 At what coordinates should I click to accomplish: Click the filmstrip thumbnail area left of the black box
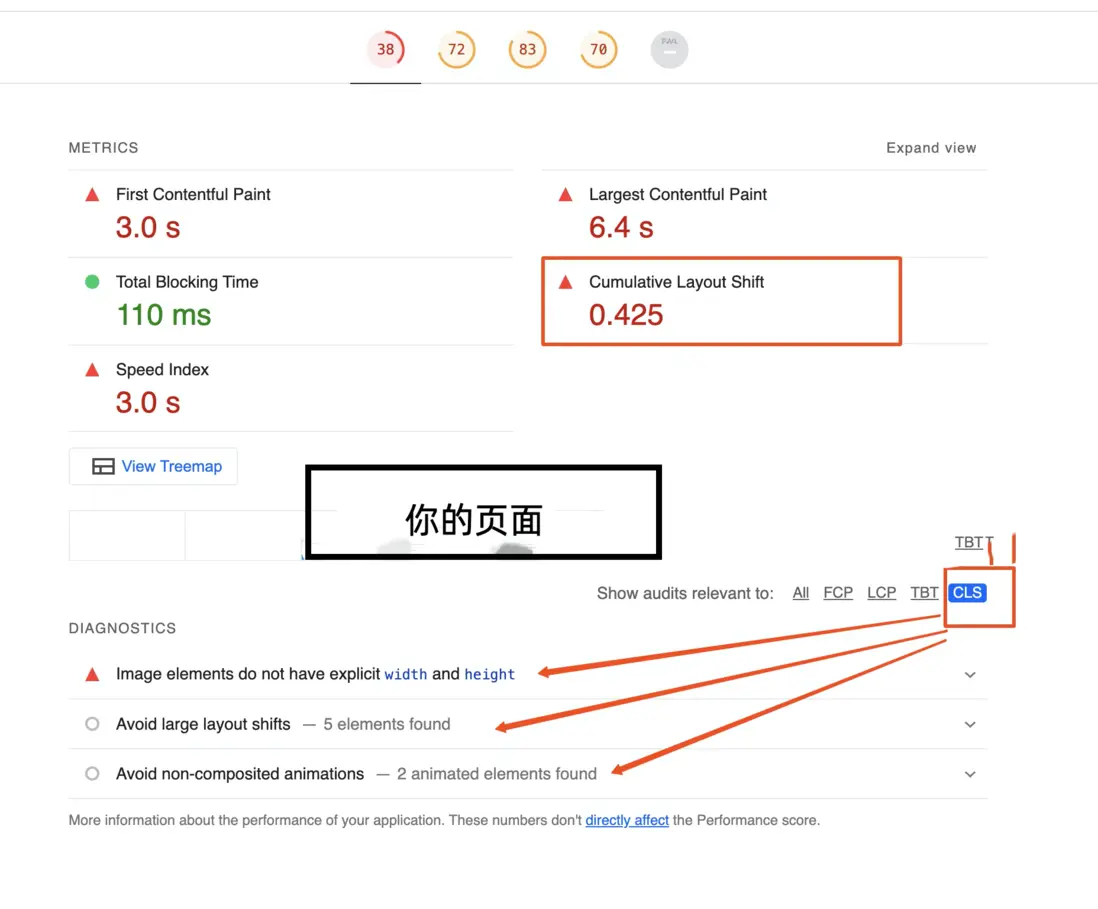186,536
